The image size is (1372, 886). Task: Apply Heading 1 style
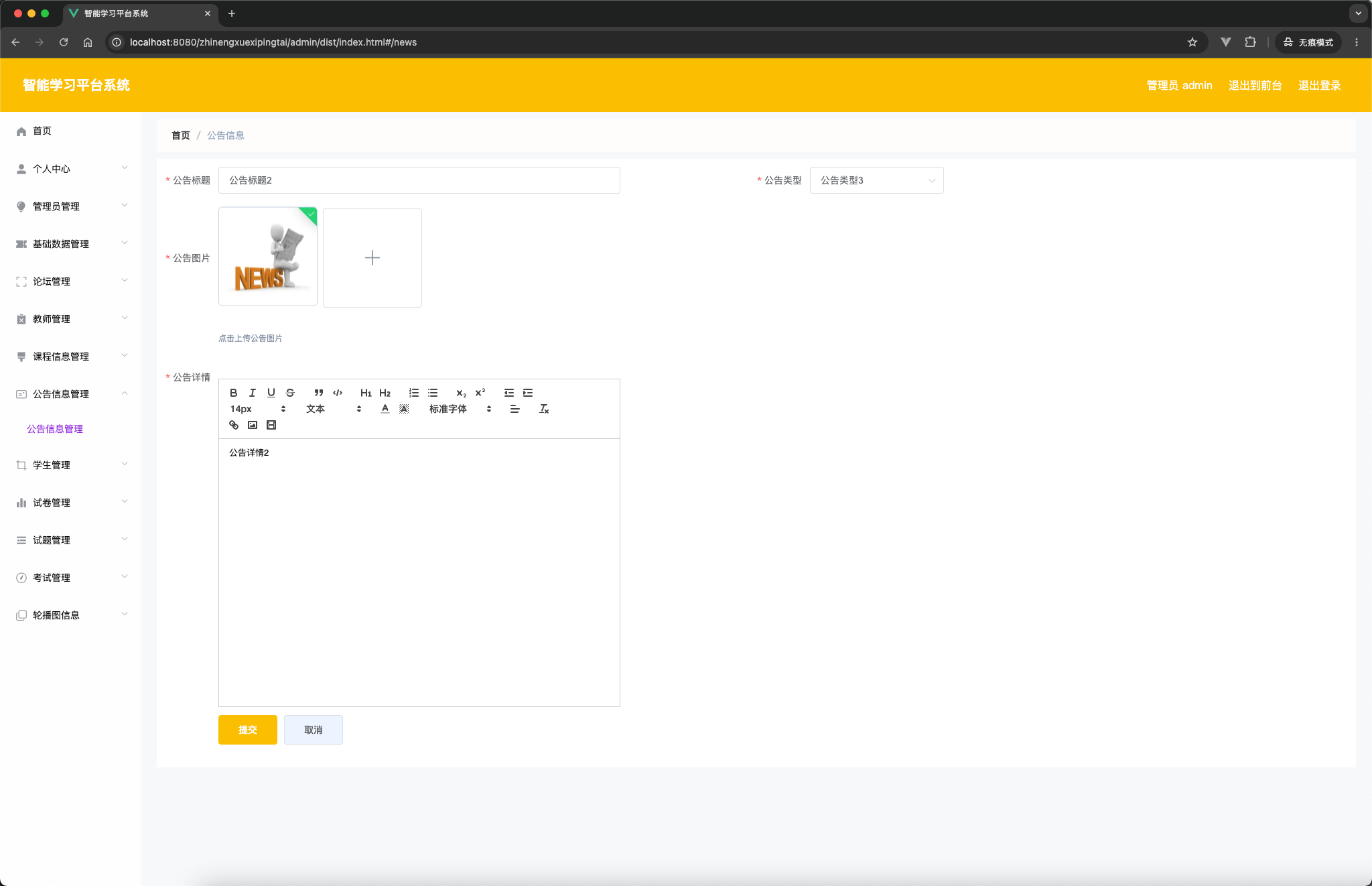(x=366, y=393)
